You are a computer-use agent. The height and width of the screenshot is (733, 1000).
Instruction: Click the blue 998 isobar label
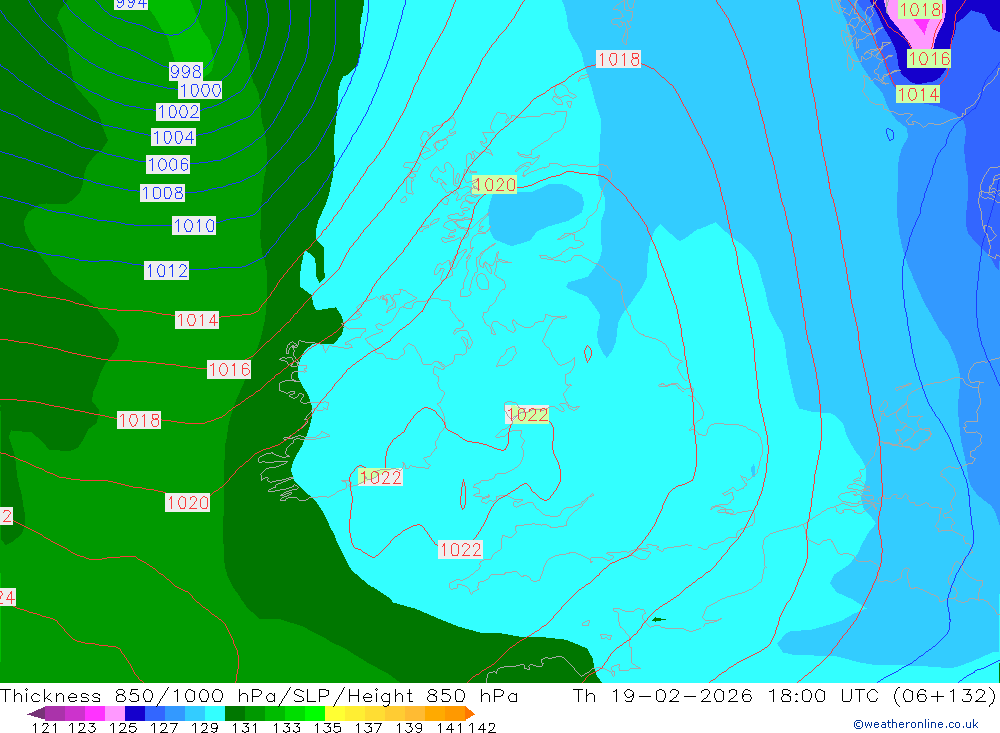186,71
